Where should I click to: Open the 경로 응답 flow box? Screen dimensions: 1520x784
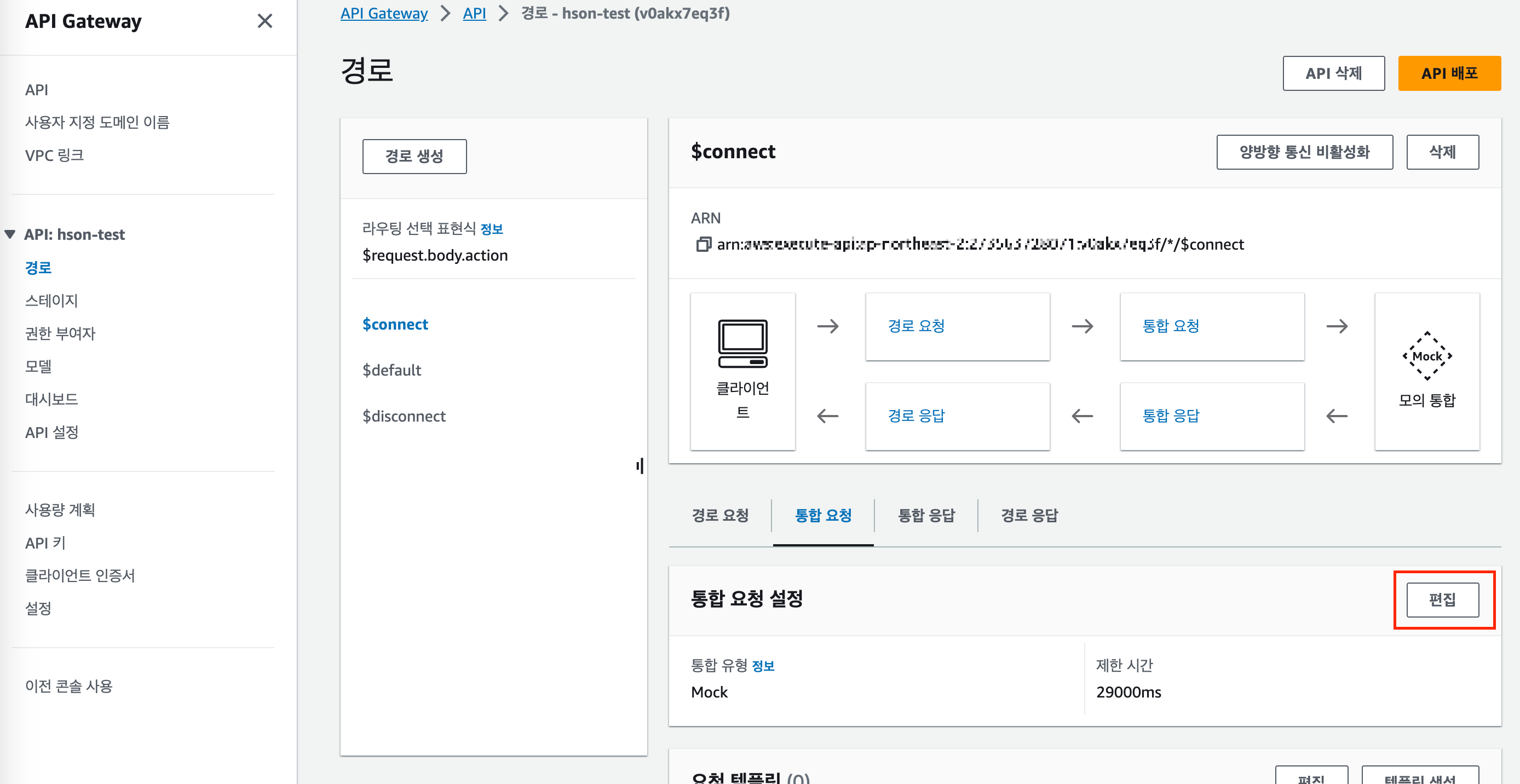(917, 416)
